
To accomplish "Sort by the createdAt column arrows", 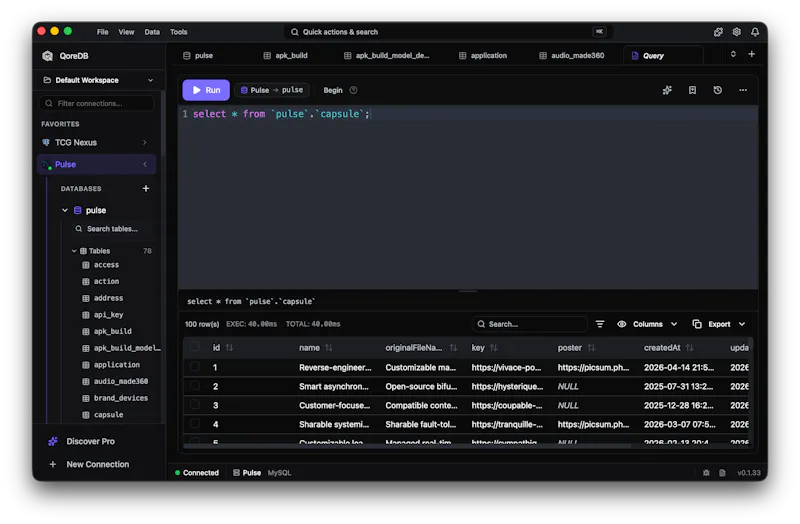I will pyautogui.click(x=690, y=348).
